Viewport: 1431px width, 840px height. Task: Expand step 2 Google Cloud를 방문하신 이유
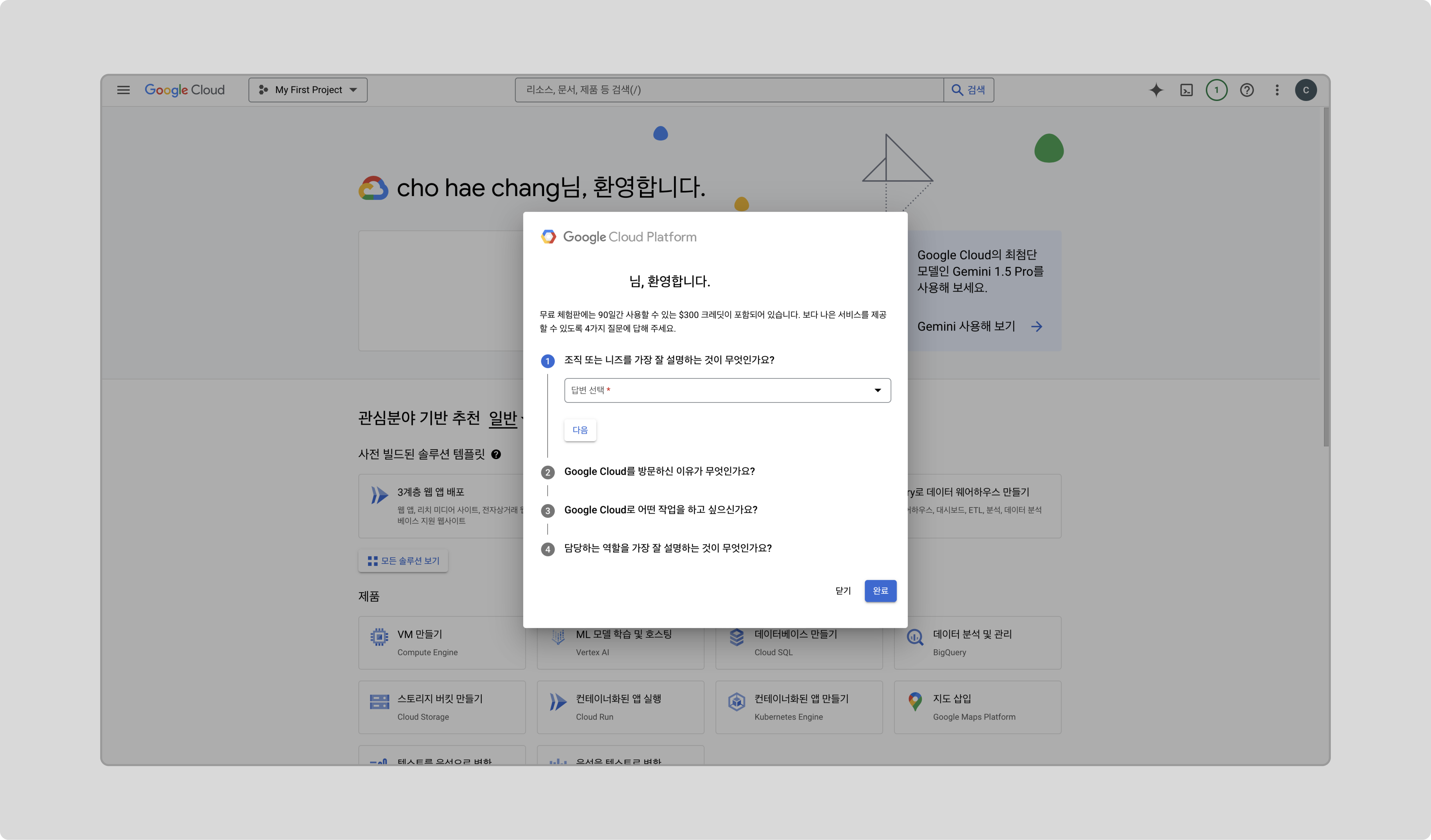tap(659, 471)
